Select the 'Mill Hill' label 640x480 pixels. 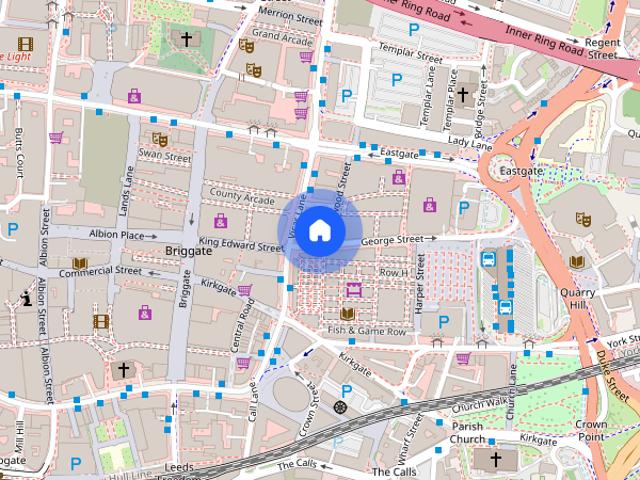point(19,437)
